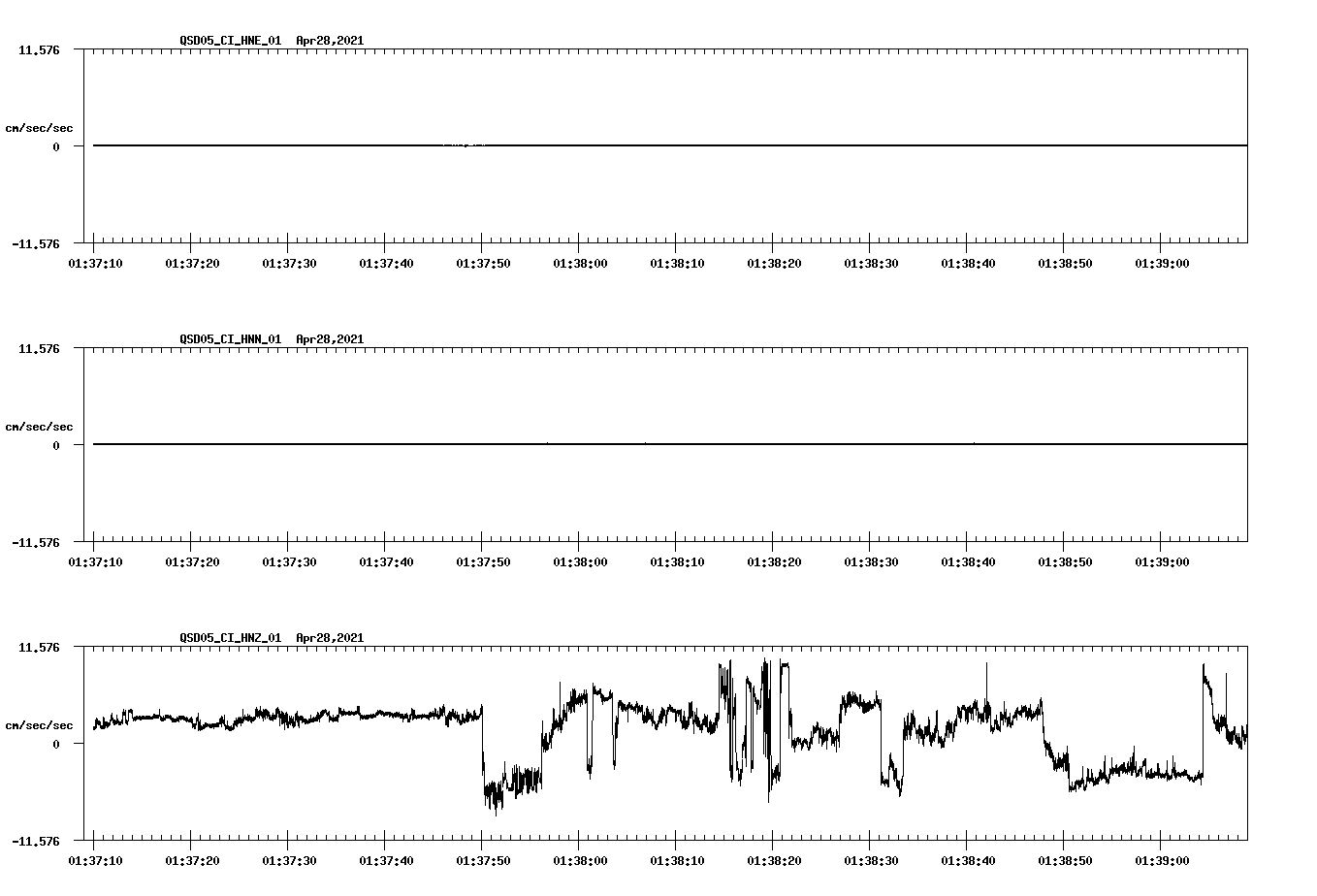This screenshot has width=1317, height=896.
Task: Click the 01:38:00 time label on middle axis
Action: [x=582, y=563]
